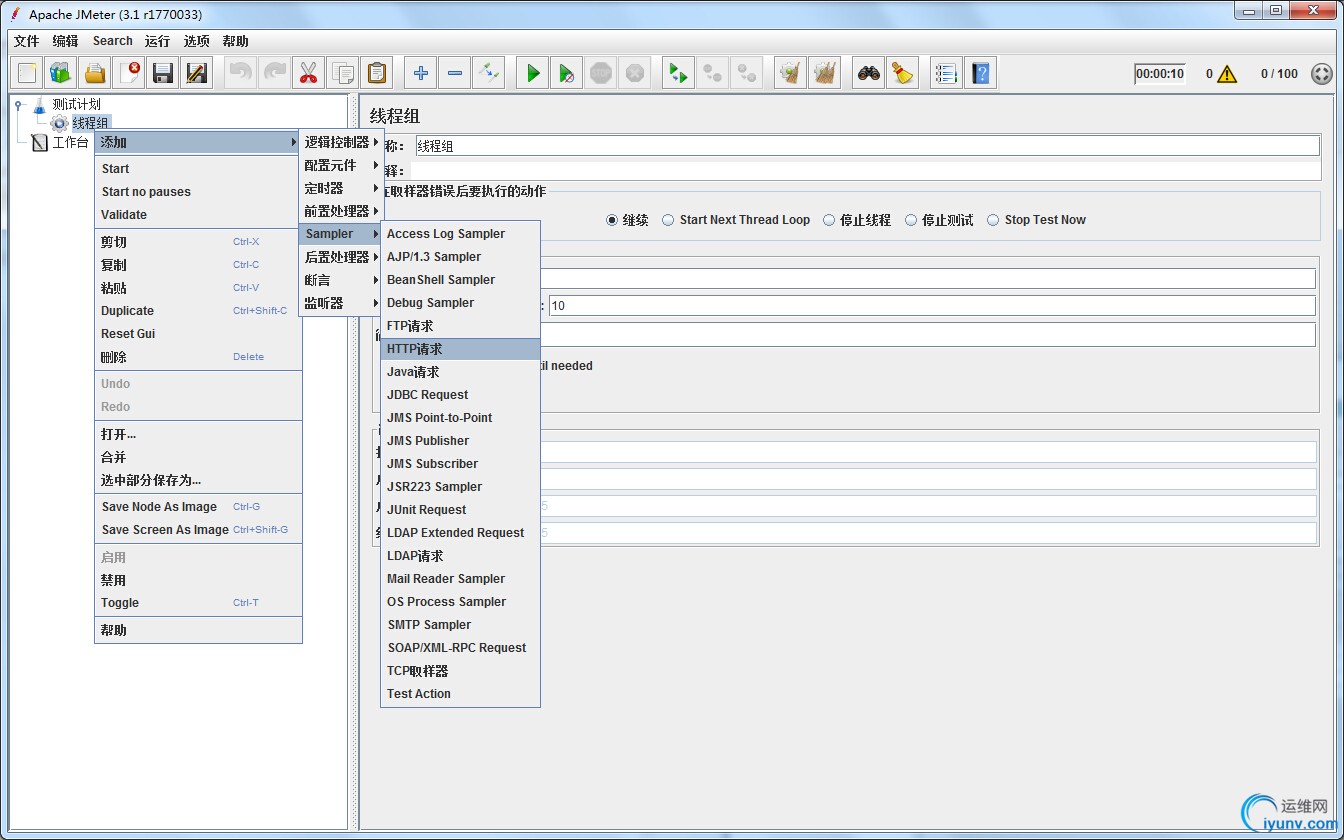Choose TCP取样器 from Sampler submenu
The height and width of the screenshot is (840, 1344).
pyautogui.click(x=461, y=671)
